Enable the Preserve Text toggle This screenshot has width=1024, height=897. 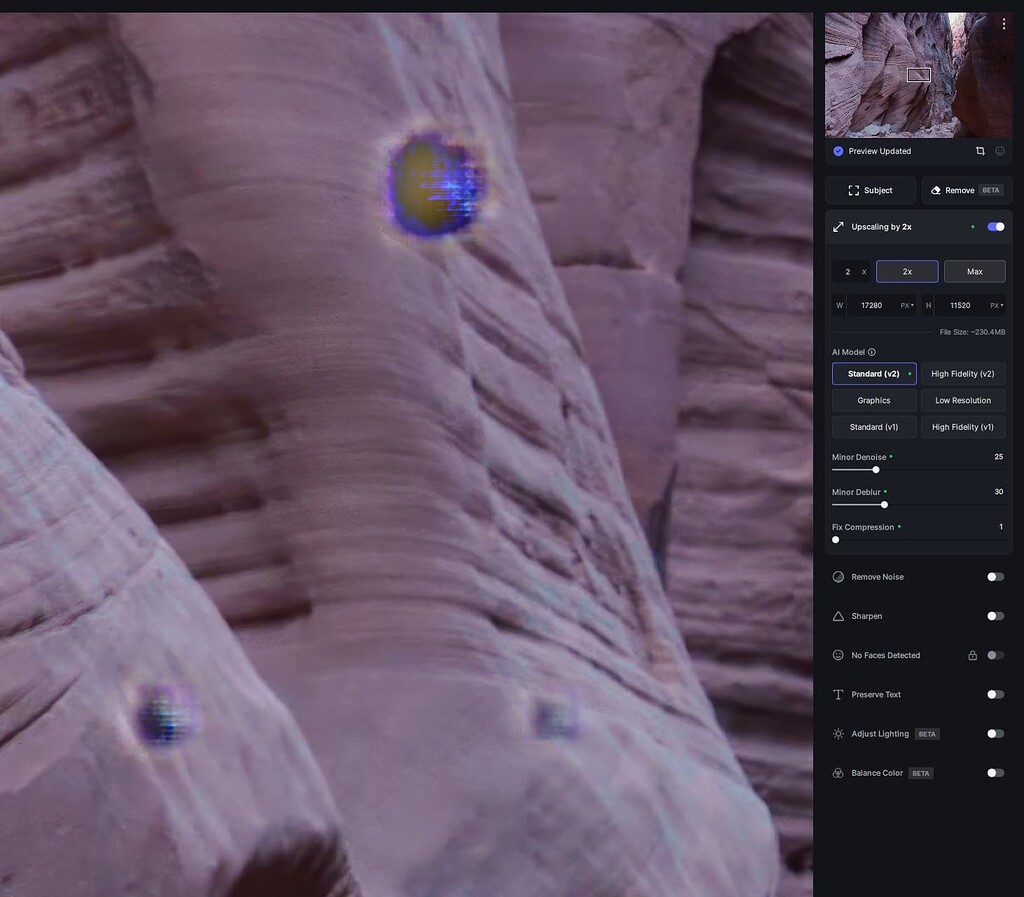pyautogui.click(x=996, y=695)
